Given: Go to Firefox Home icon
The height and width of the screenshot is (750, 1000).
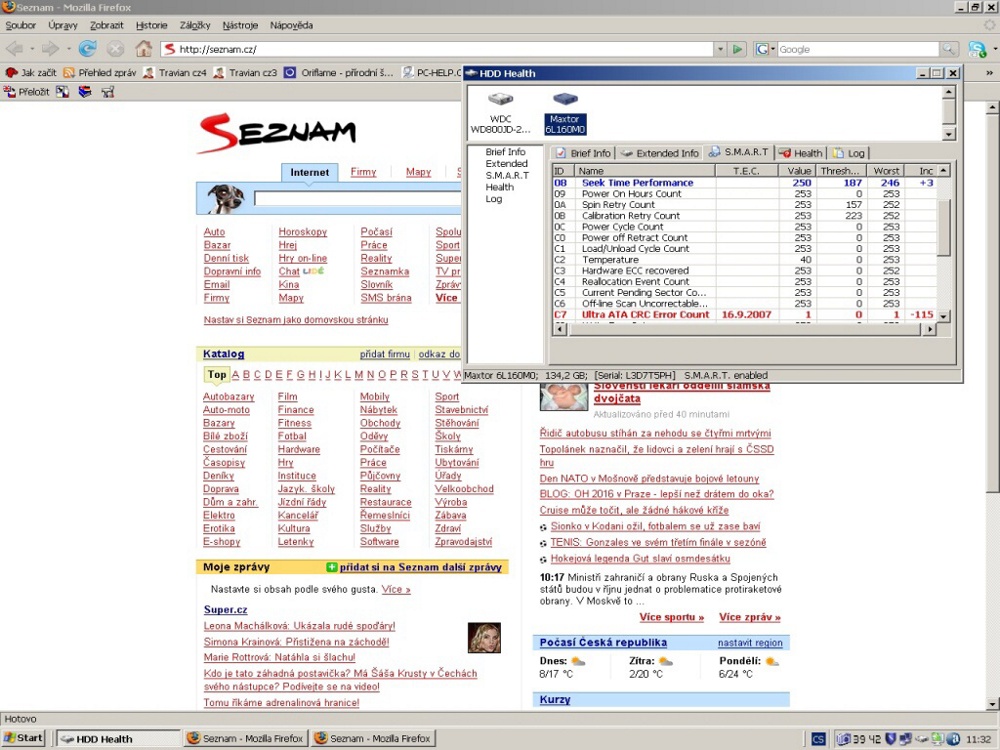Looking at the screenshot, I should tap(143, 48).
